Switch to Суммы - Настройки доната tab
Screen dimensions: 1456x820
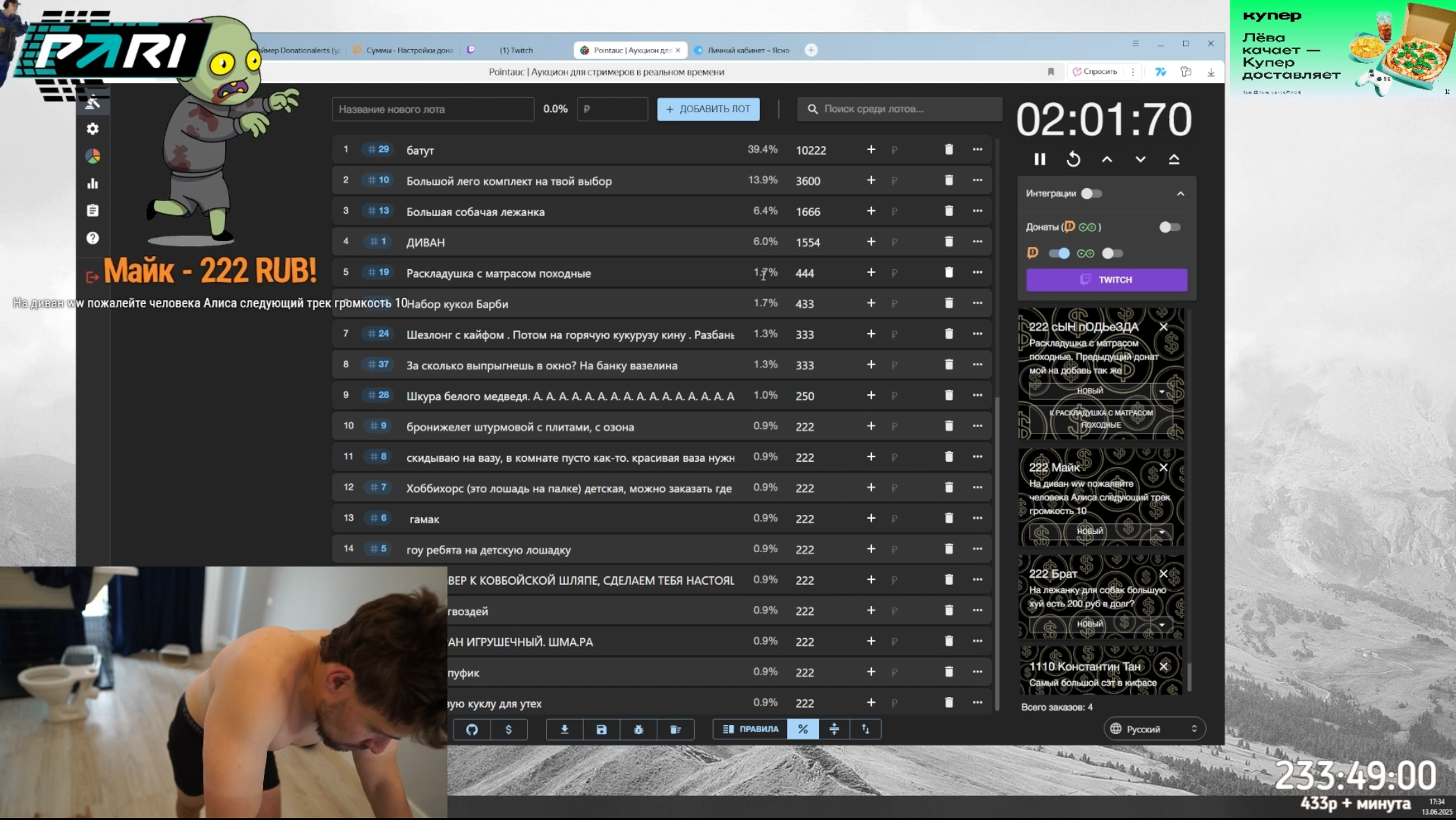pos(404,50)
